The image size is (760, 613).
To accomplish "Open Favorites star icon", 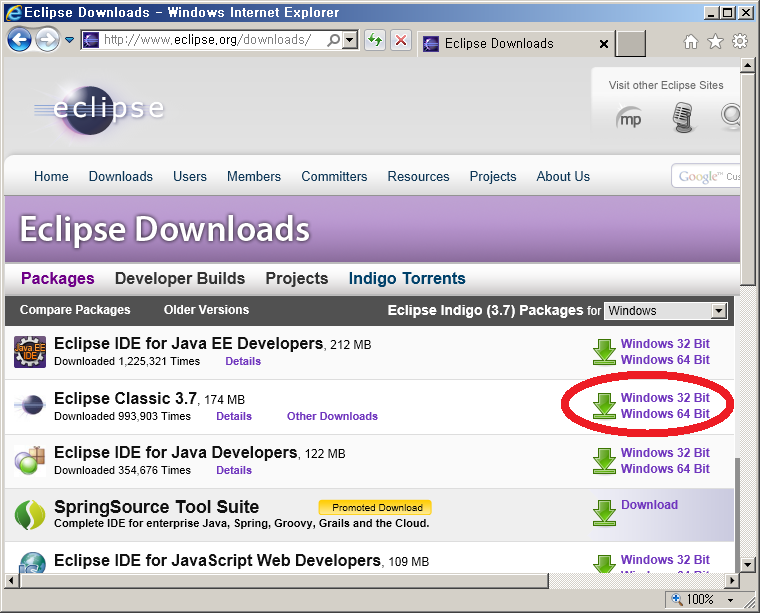I will [x=715, y=42].
